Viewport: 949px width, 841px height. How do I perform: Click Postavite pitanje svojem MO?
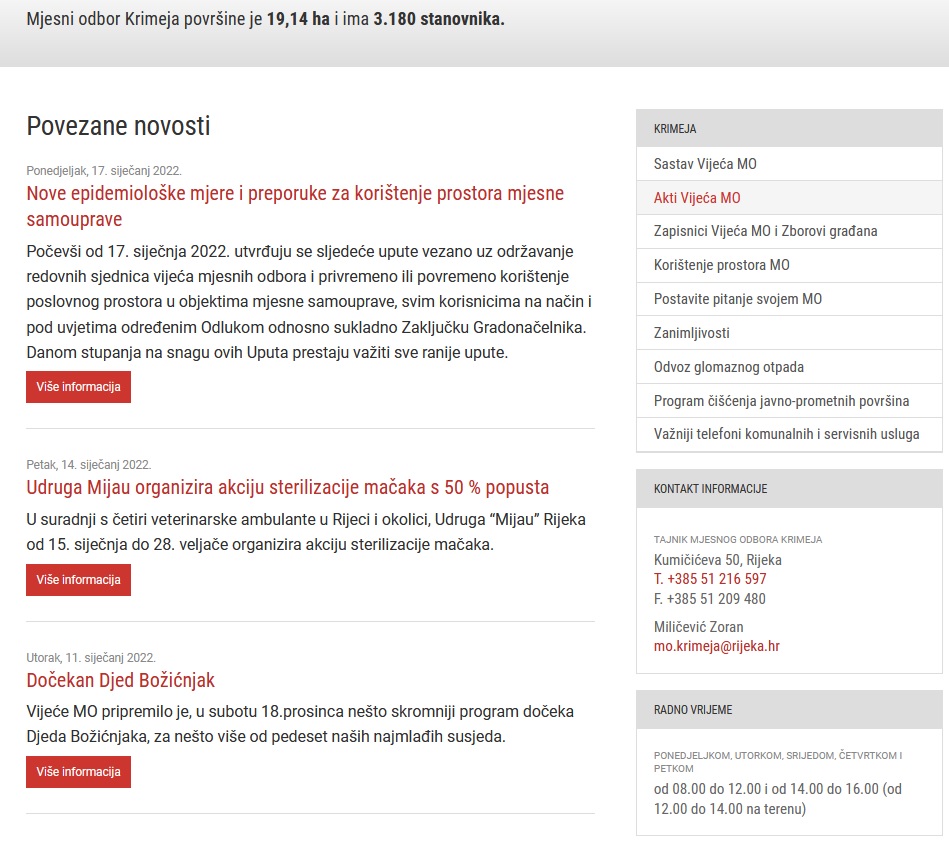(x=737, y=299)
